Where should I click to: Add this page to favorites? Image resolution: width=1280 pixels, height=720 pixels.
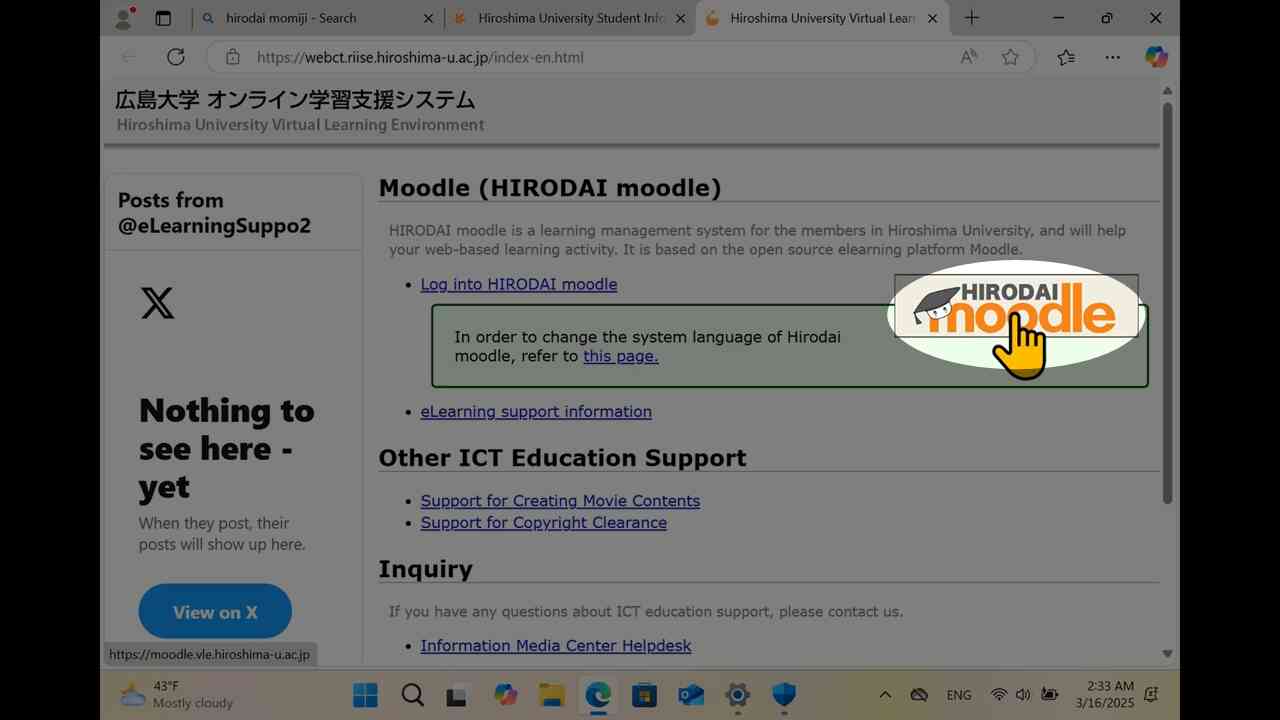click(x=1011, y=57)
